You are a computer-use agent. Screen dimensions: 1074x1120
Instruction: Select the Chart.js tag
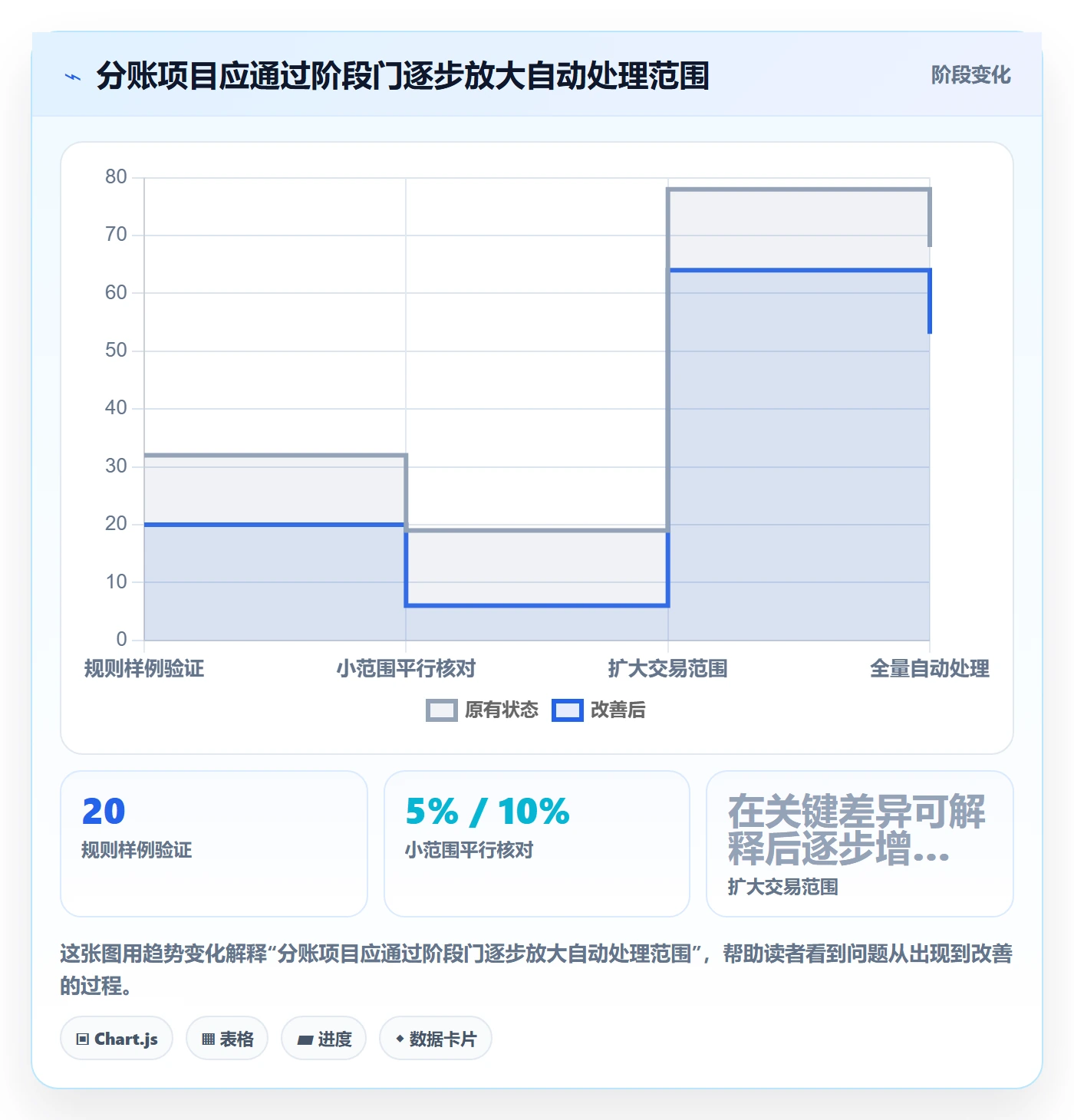pos(117,1039)
